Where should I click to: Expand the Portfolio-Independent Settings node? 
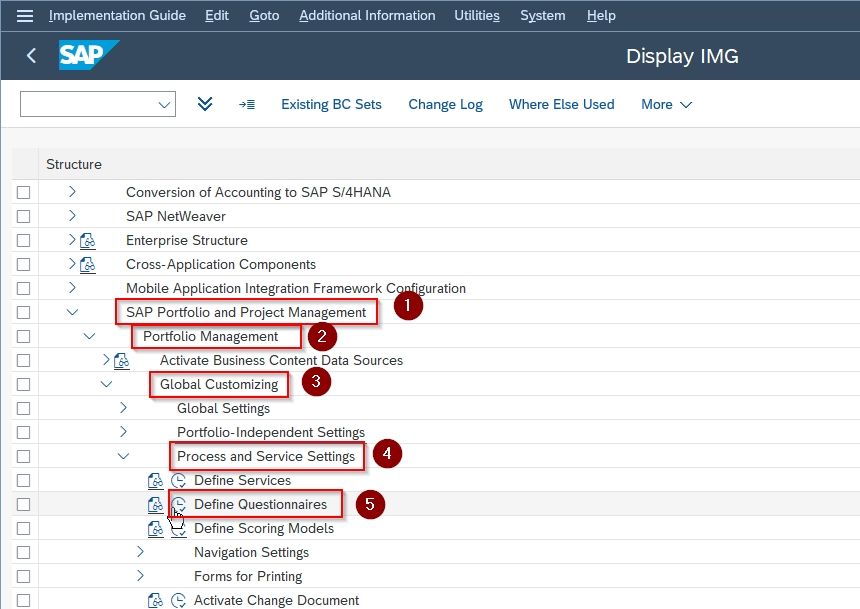123,432
